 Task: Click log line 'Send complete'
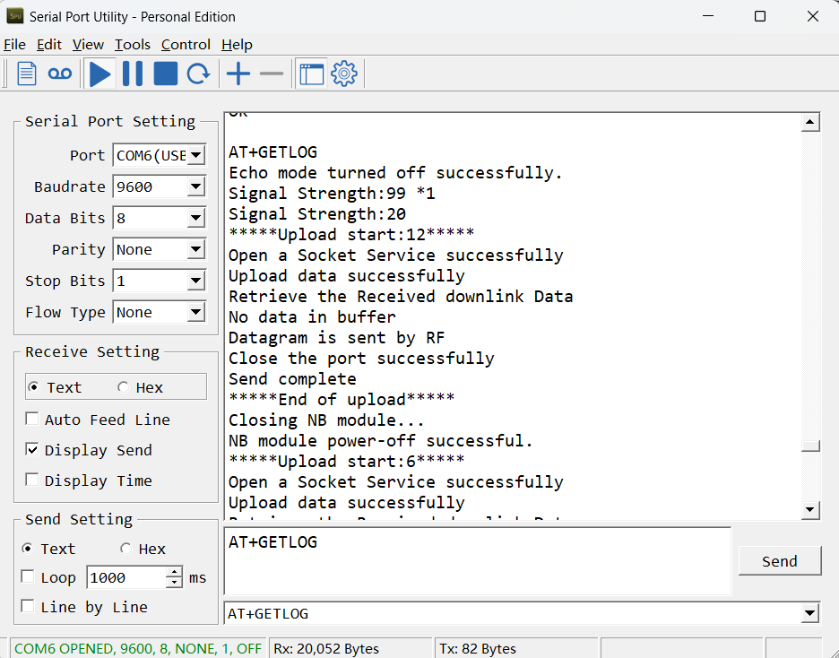click(292, 379)
